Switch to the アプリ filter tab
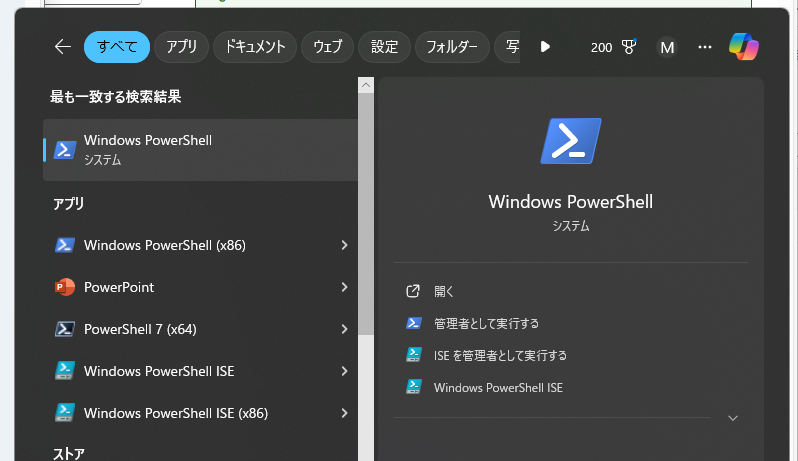This screenshot has width=798, height=461. click(x=182, y=47)
